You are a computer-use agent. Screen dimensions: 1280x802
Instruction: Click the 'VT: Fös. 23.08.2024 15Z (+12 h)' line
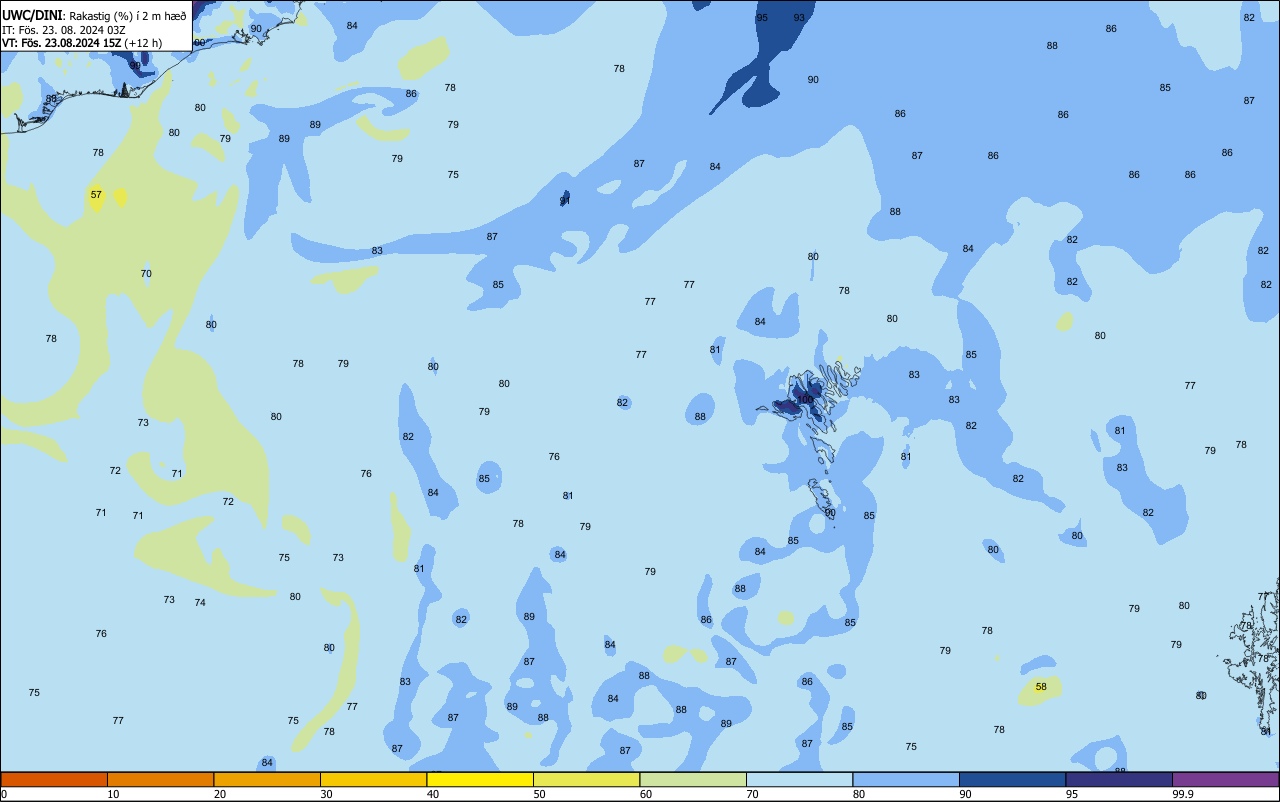pyautogui.click(x=82, y=43)
